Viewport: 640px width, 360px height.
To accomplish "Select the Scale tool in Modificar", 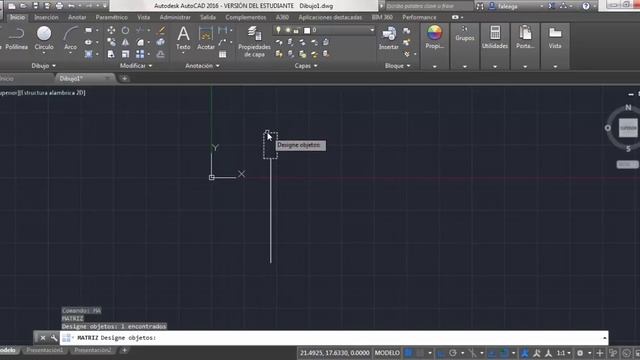I will click(x=125, y=54).
